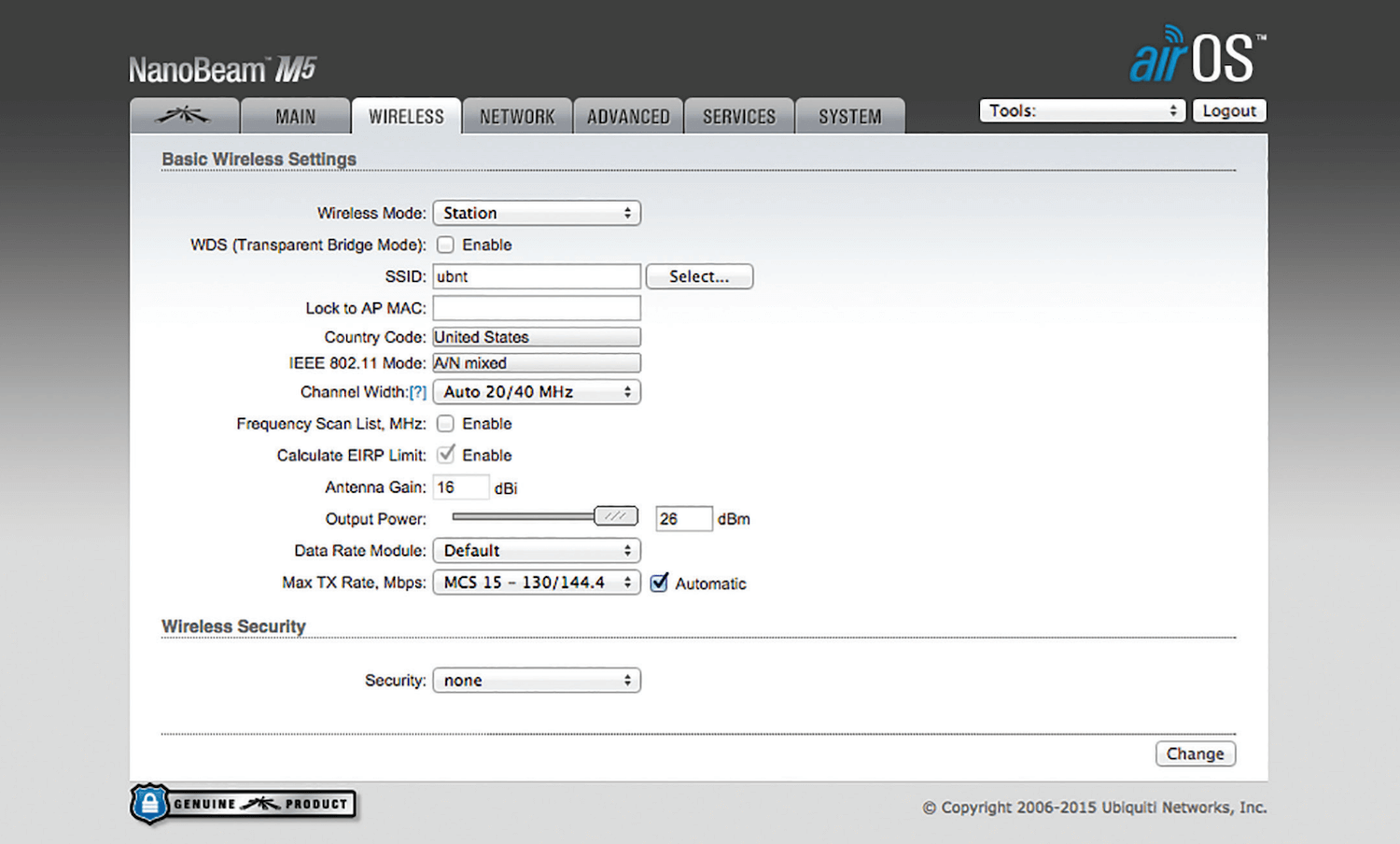Click the Select... button next to SSID

699,276
